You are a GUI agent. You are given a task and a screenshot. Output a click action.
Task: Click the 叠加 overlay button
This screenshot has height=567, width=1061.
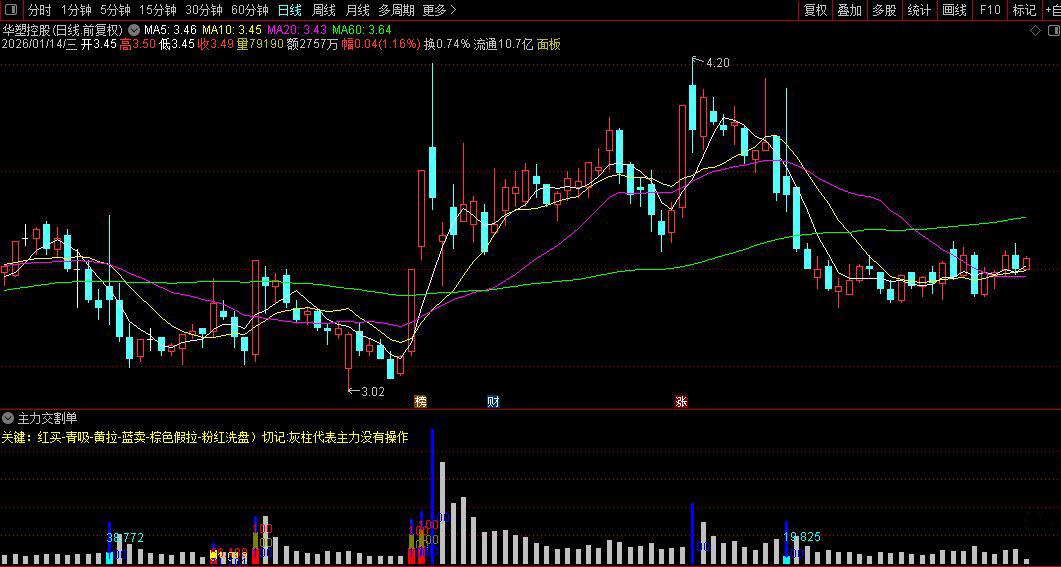click(x=849, y=10)
